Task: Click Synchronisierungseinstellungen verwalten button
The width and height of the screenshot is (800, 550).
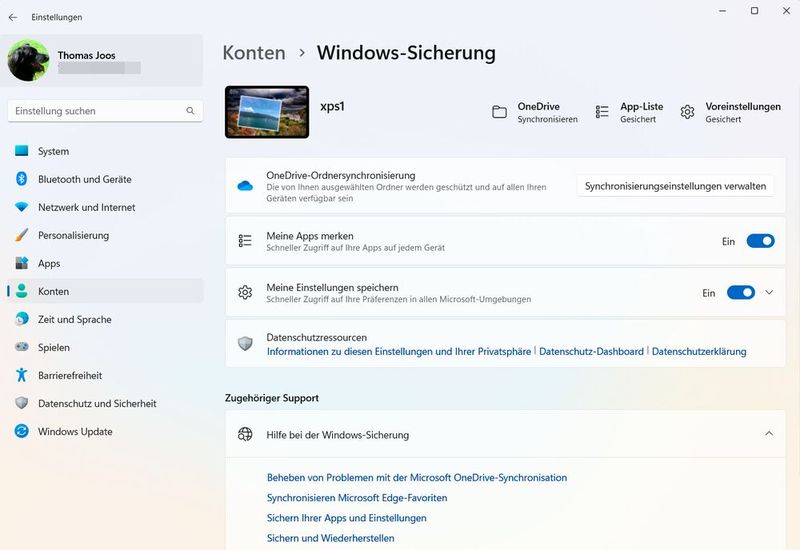Action: coord(675,186)
